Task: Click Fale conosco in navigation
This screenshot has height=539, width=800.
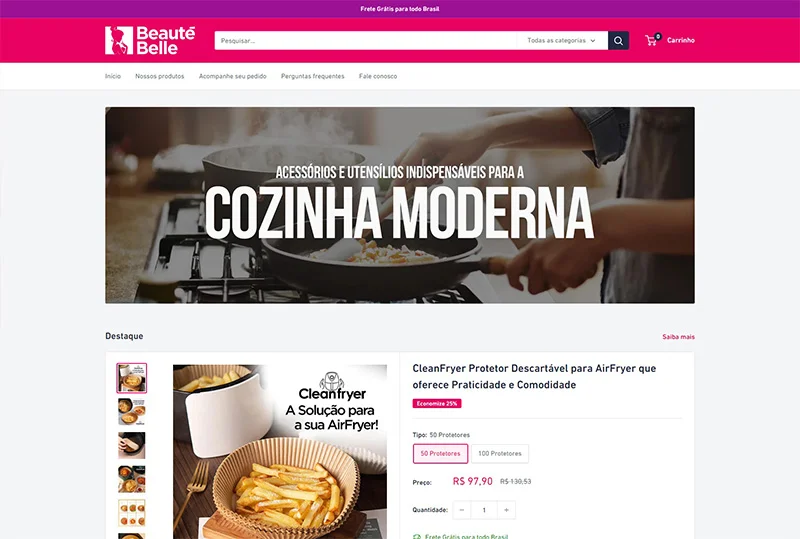Action: (378, 76)
